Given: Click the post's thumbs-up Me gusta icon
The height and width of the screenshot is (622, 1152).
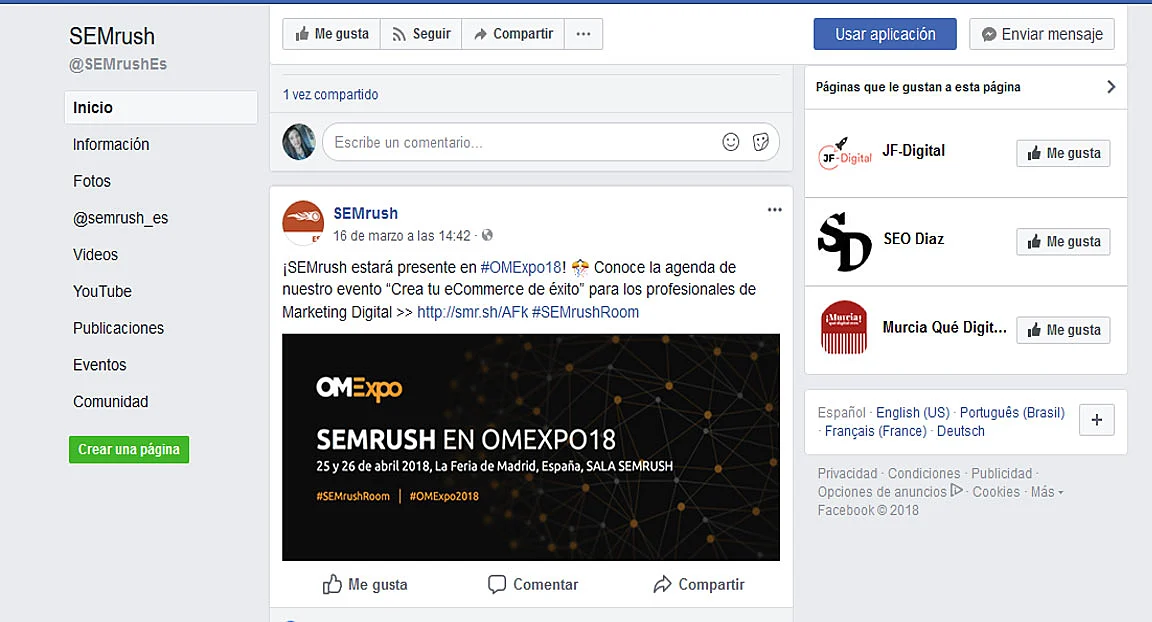Looking at the screenshot, I should (x=332, y=584).
